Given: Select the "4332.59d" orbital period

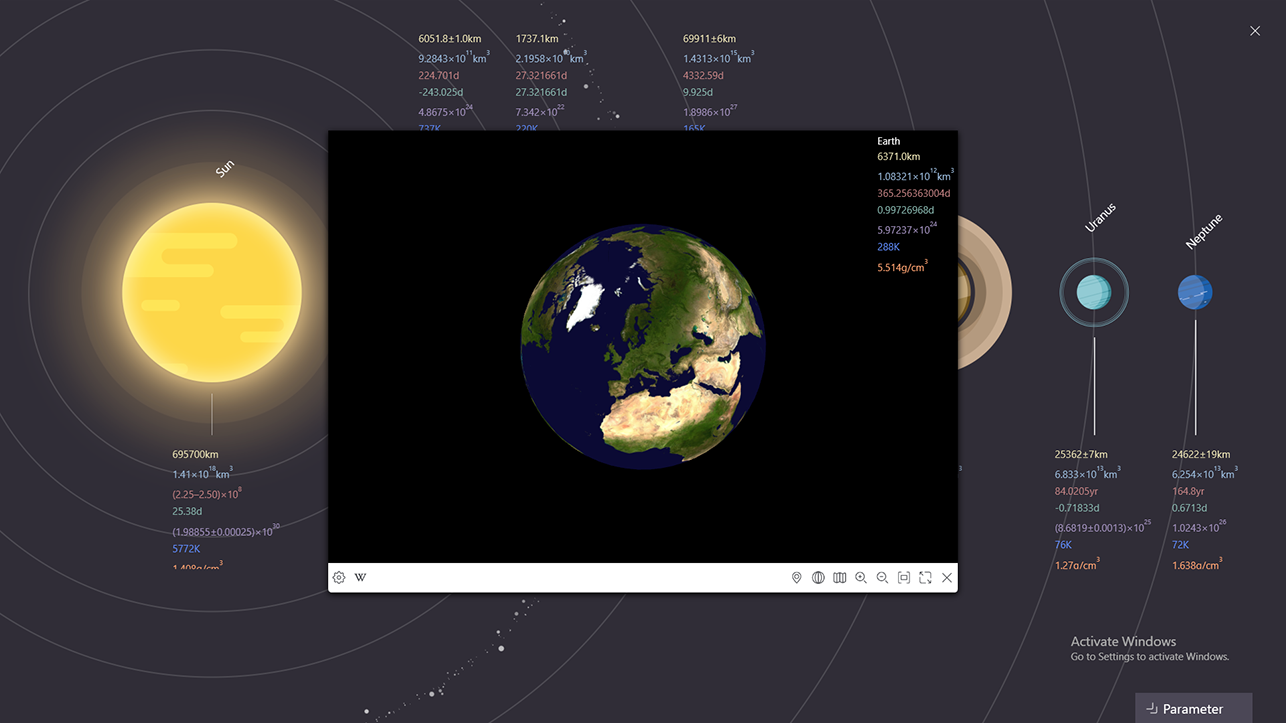Looking at the screenshot, I should (704, 75).
